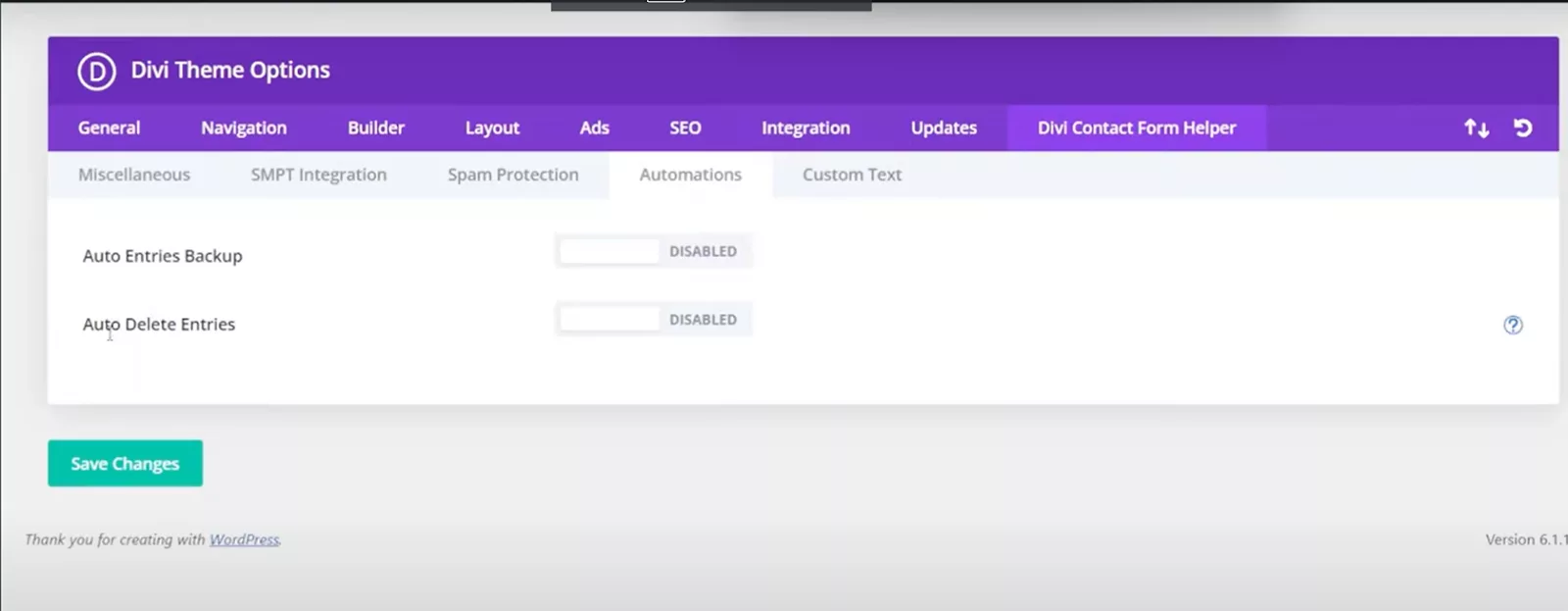
Task: Open the Integration tab
Action: click(x=806, y=127)
